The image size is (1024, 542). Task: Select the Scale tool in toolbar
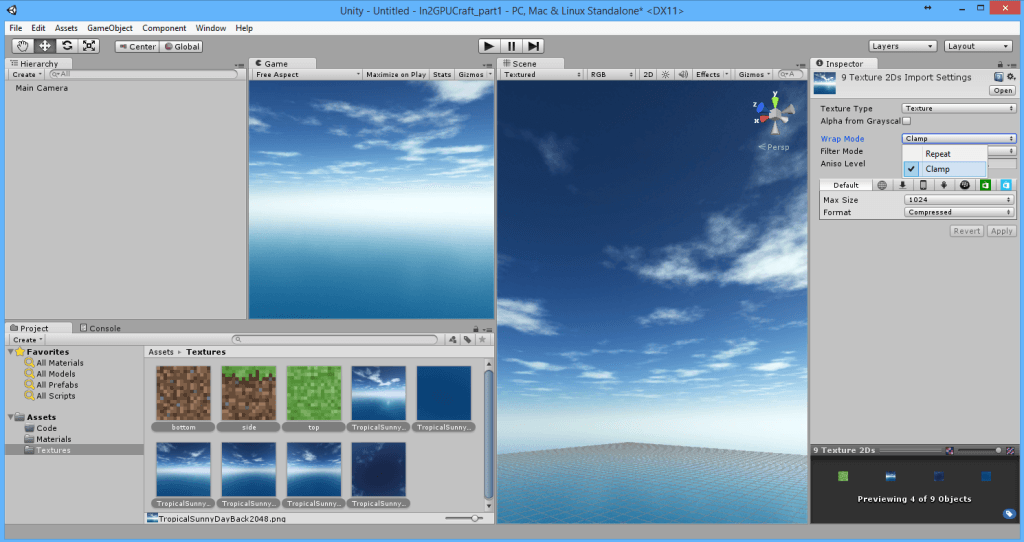pyautogui.click(x=89, y=46)
